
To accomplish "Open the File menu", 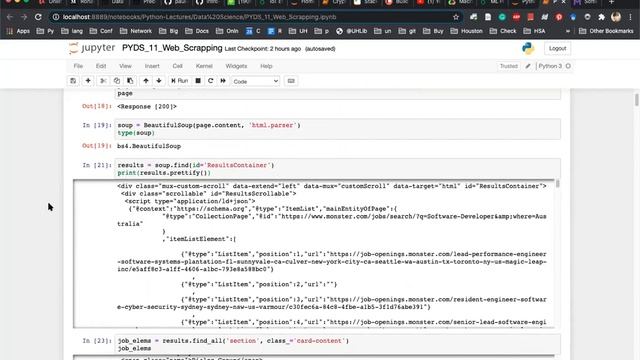I will coord(78,66).
